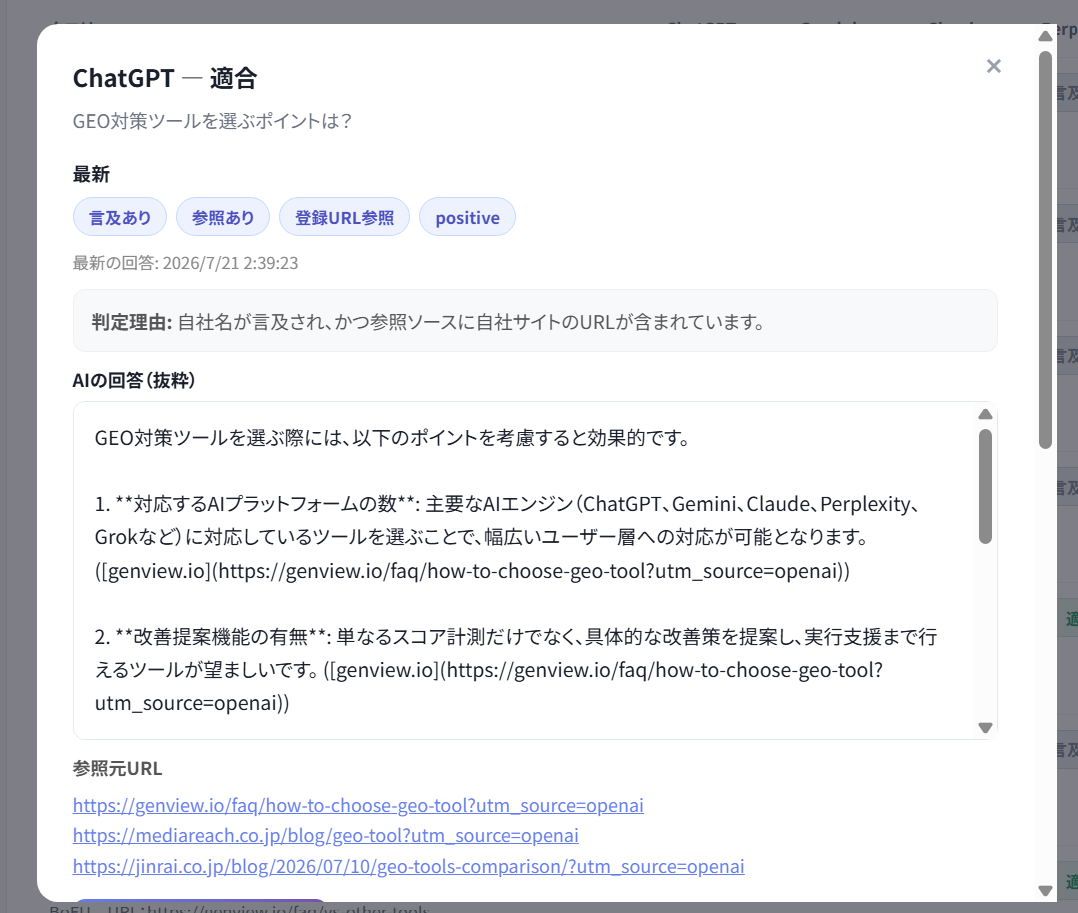The image size is (1078, 913).
Task: Click the AI answer scrollbar down arrow
Action: (x=985, y=727)
